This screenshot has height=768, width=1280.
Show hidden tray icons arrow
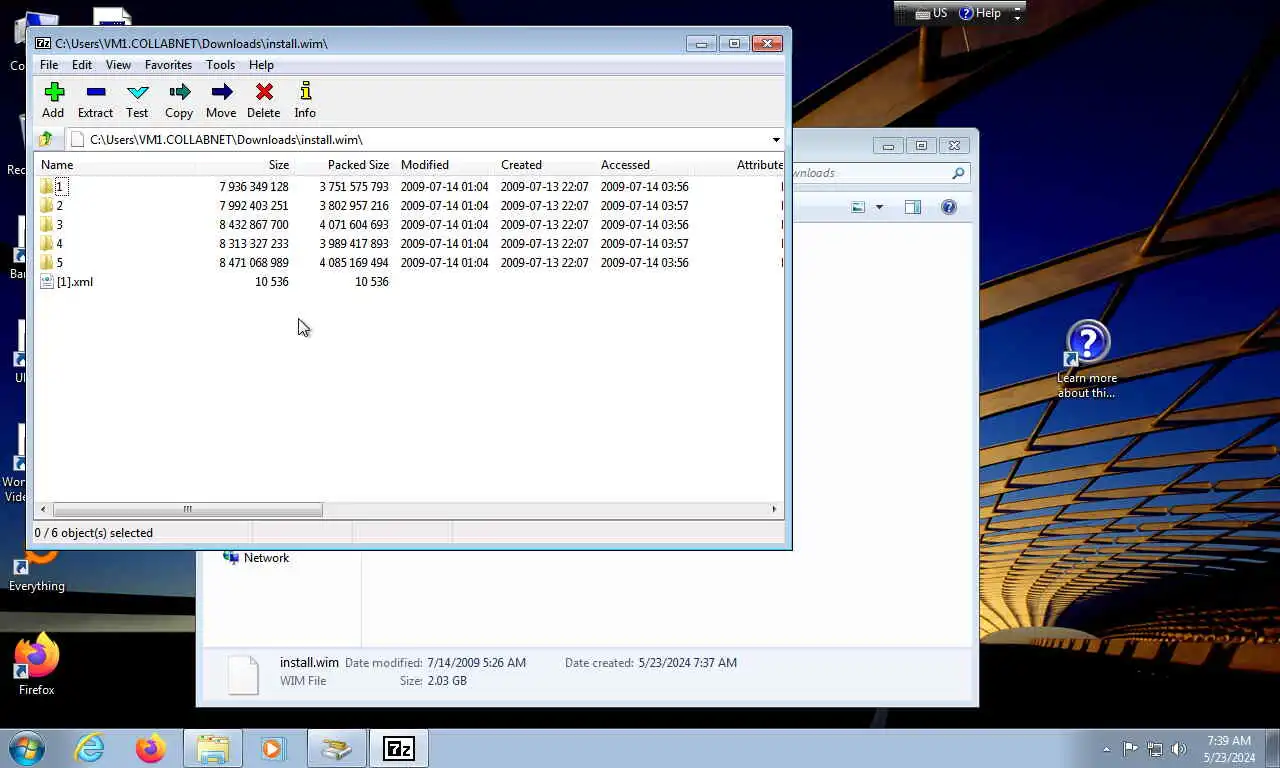click(x=1106, y=749)
